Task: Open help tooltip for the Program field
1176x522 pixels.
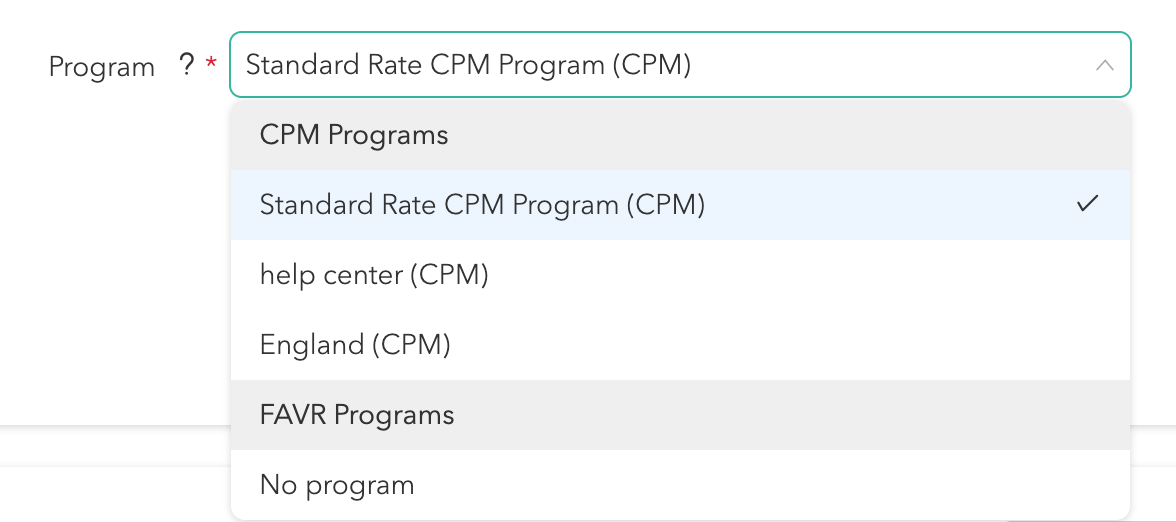Action: [x=186, y=66]
